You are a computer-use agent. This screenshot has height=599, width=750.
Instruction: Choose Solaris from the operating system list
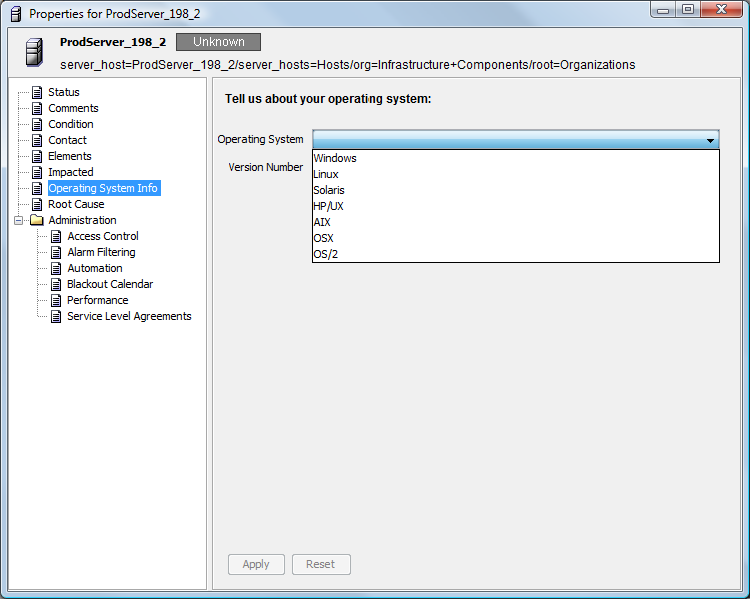pos(516,190)
